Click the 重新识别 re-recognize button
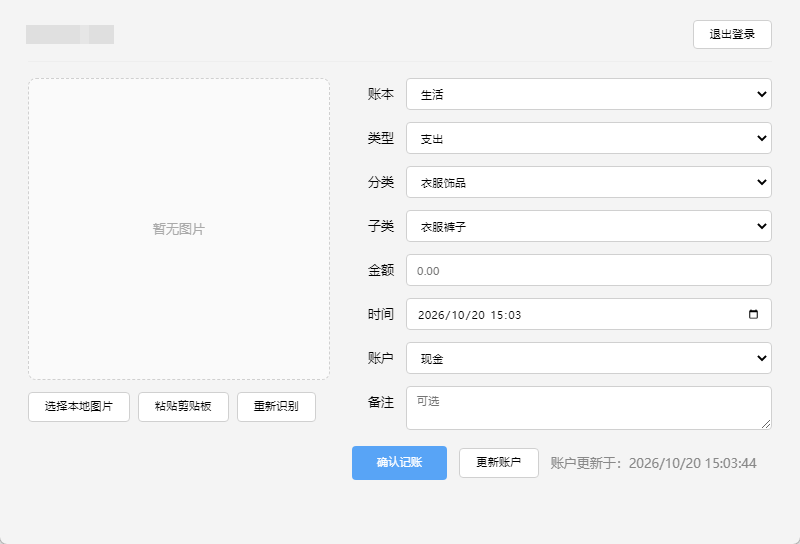Screen dimensions: 800x544 276,407
